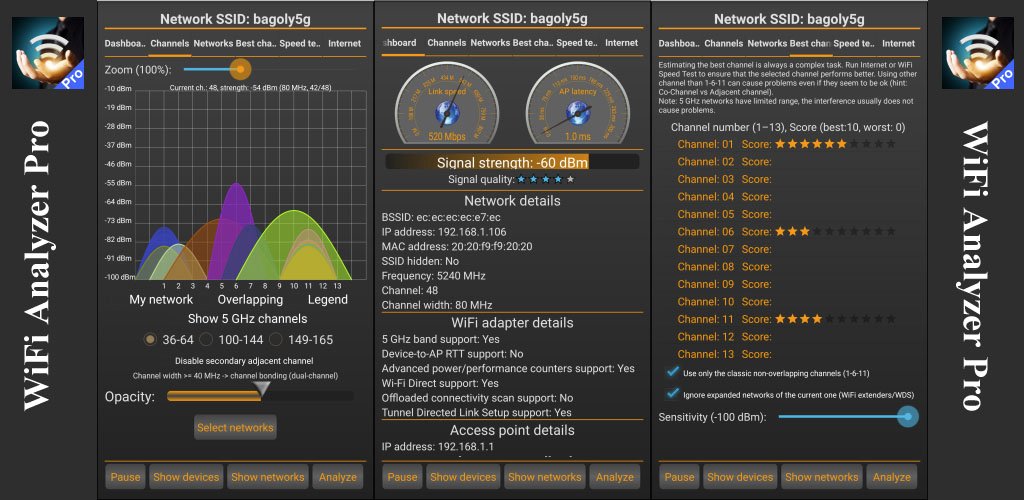Click Show networks in middle panel
Viewport: 1024px width, 500px height.
pyautogui.click(x=545, y=477)
